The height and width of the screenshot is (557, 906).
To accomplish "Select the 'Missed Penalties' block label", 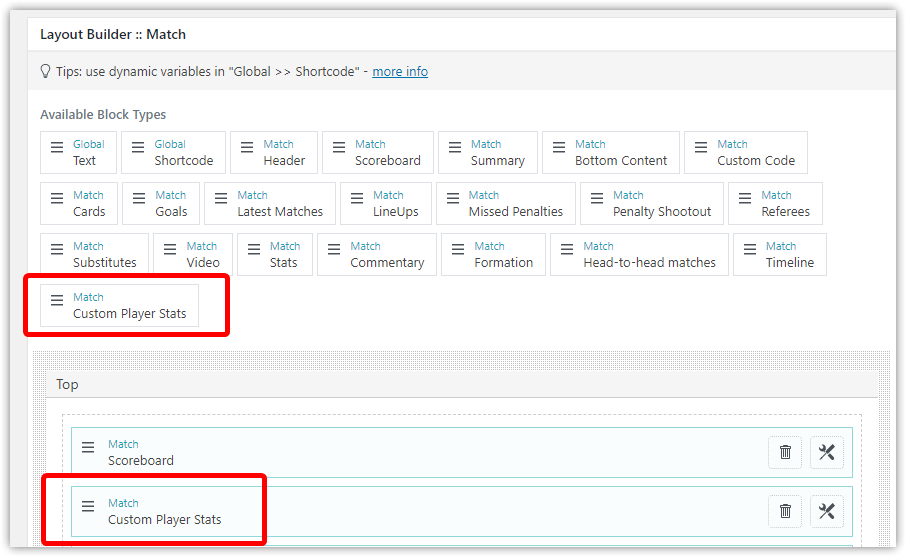I will pyautogui.click(x=515, y=211).
